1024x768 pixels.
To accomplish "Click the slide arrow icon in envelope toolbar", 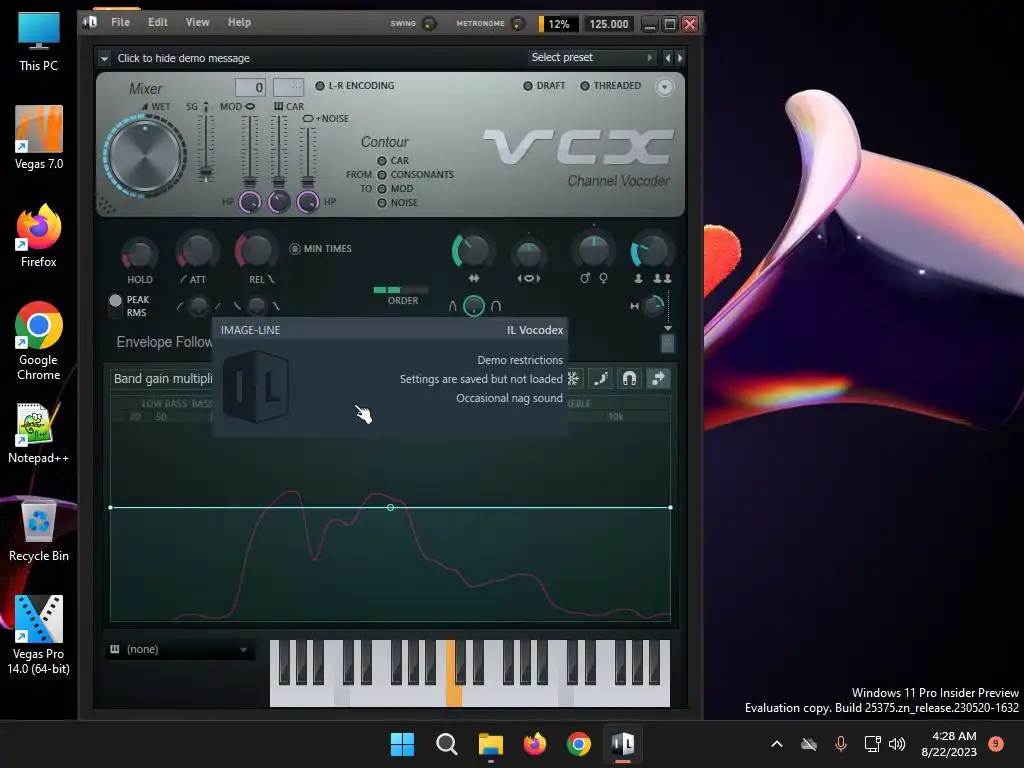I will pos(658,379).
